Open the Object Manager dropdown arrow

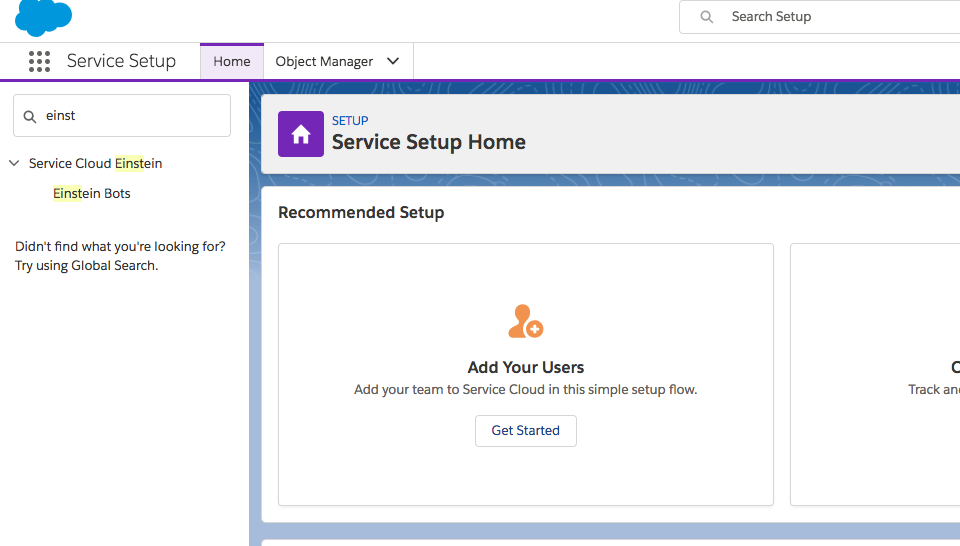(393, 61)
